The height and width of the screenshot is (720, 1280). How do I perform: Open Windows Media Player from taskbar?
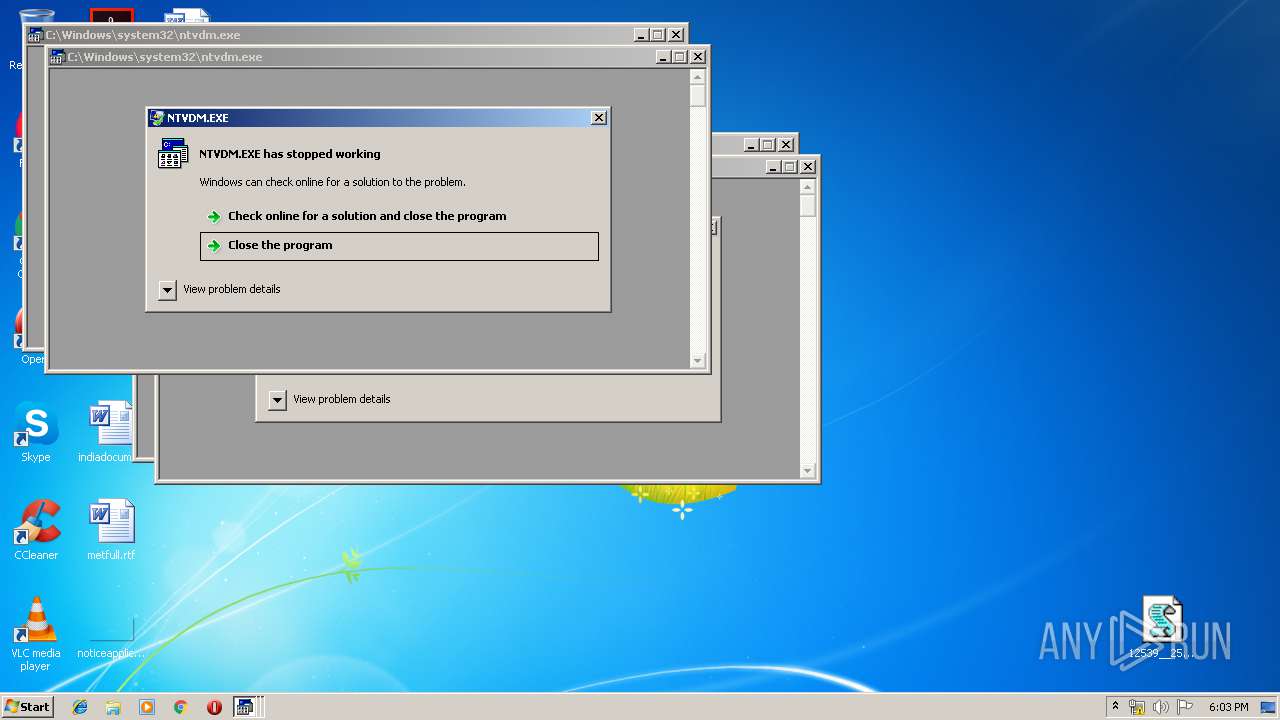[147, 707]
